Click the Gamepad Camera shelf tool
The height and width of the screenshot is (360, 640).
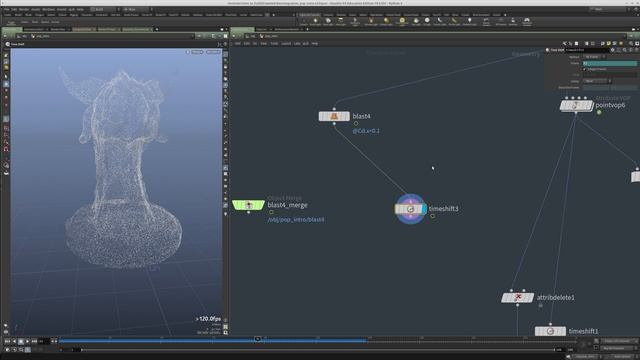coord(527,21)
